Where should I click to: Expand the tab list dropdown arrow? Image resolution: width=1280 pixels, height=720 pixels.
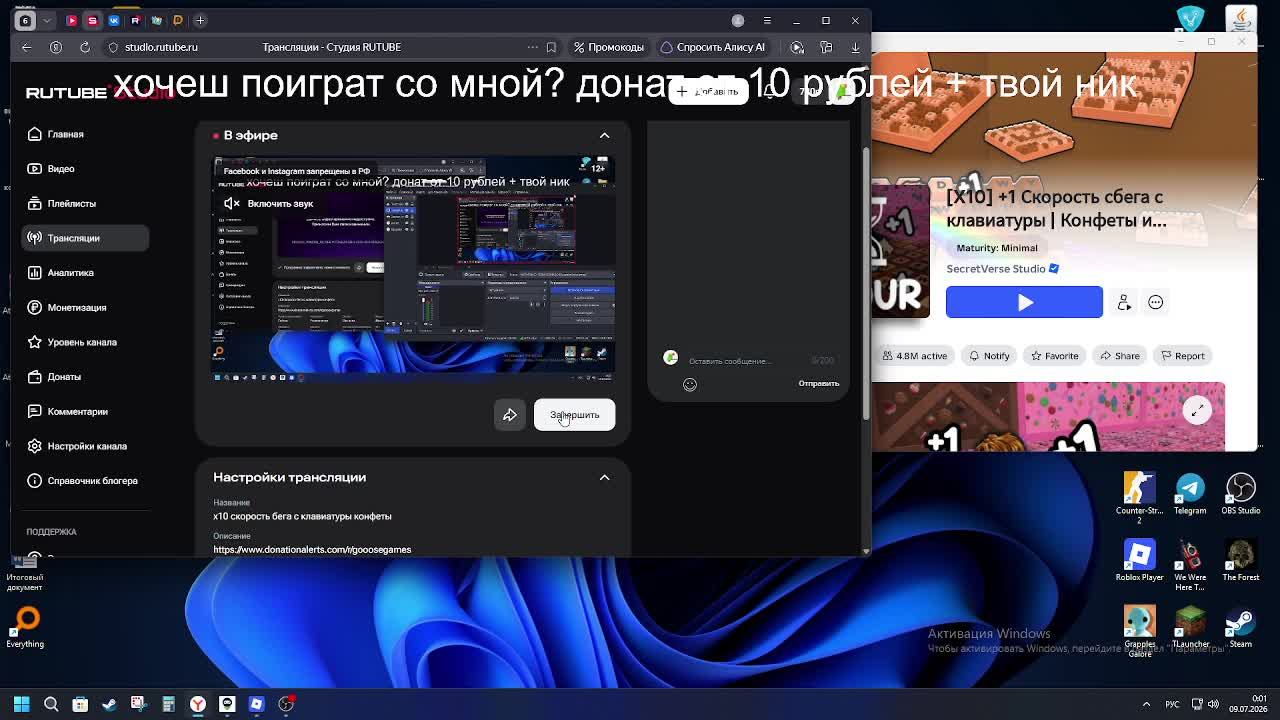click(47, 20)
